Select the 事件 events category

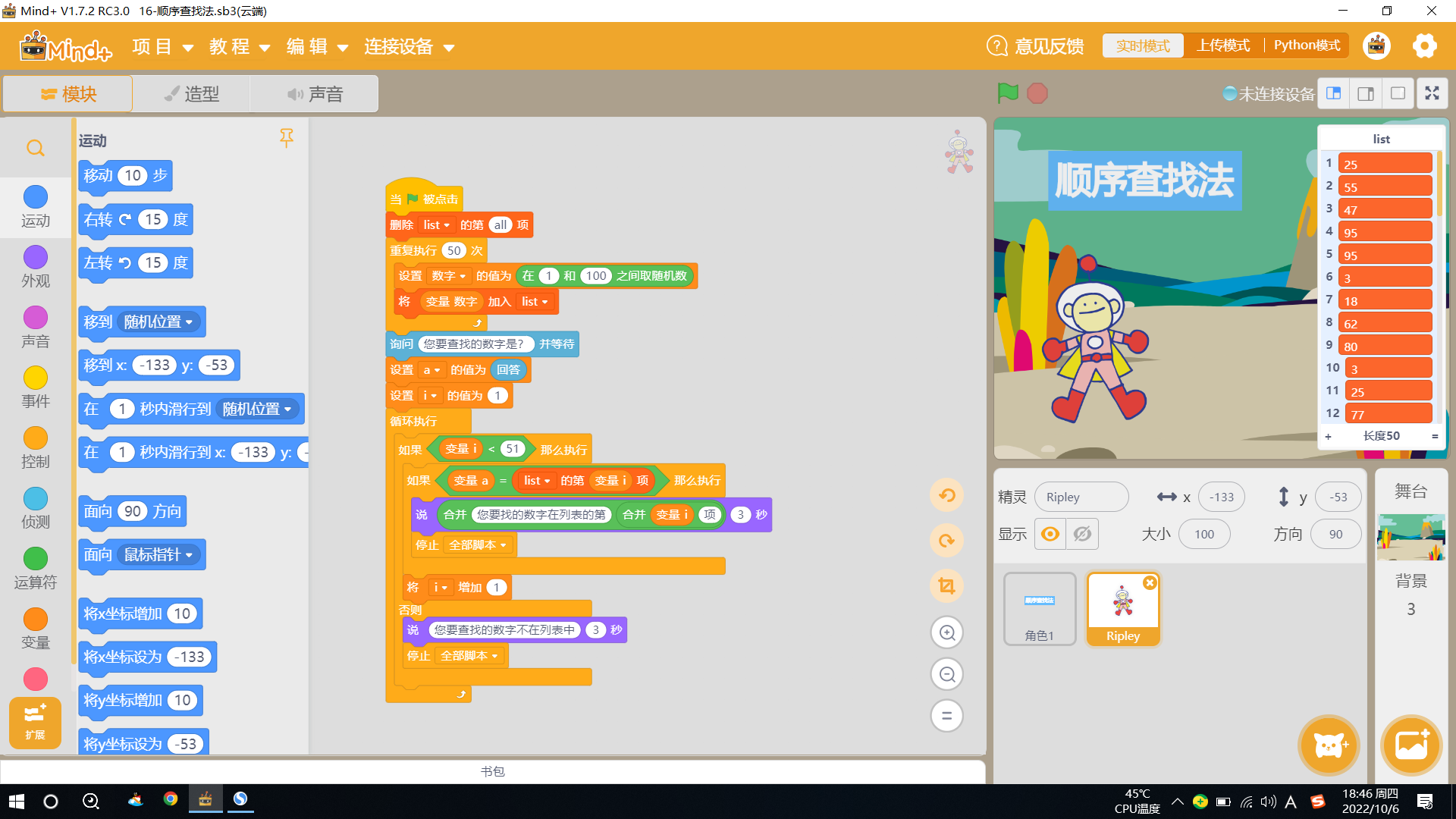click(36, 387)
